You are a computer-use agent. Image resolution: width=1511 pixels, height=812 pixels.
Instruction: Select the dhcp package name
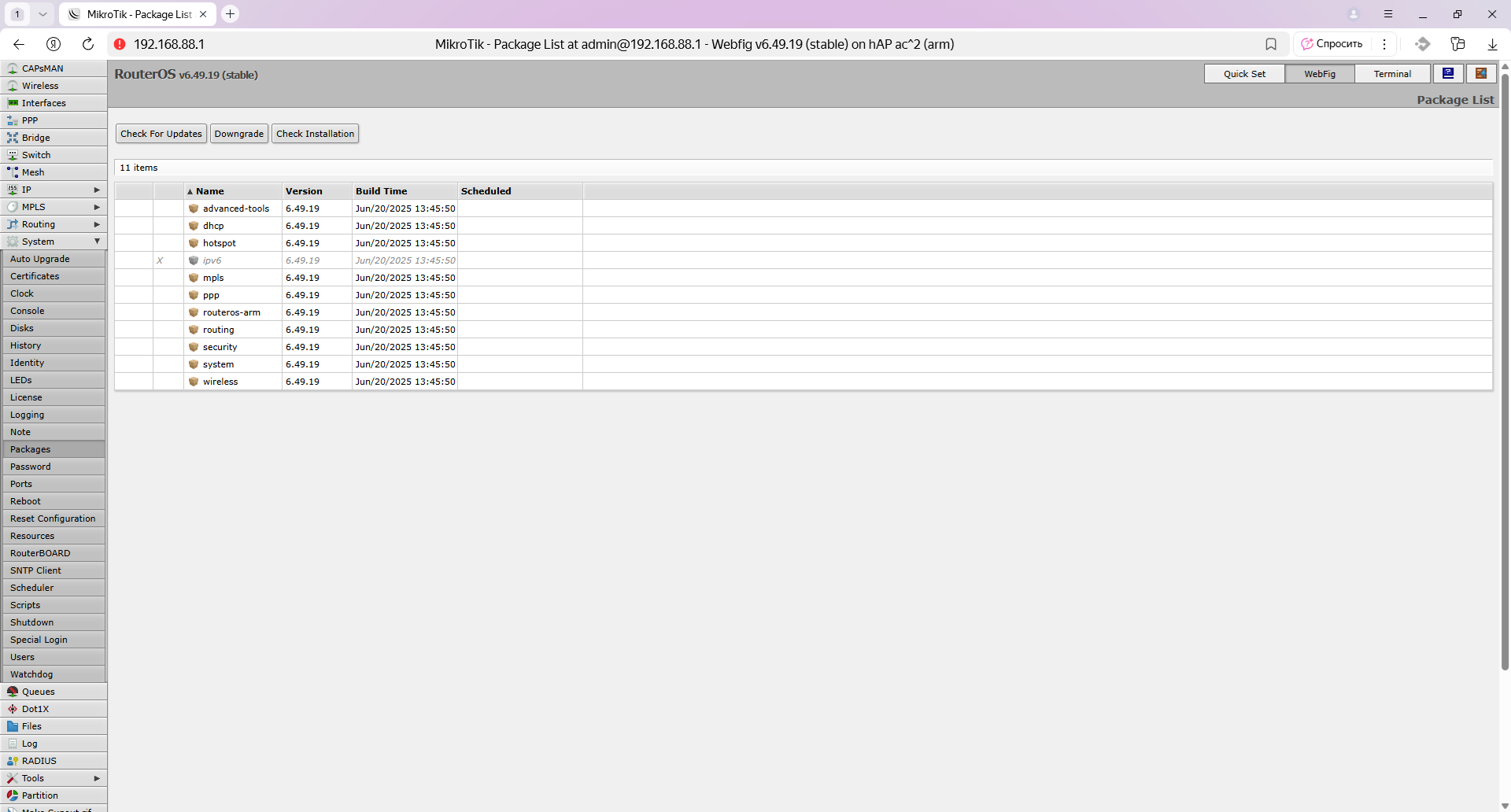tap(213, 226)
